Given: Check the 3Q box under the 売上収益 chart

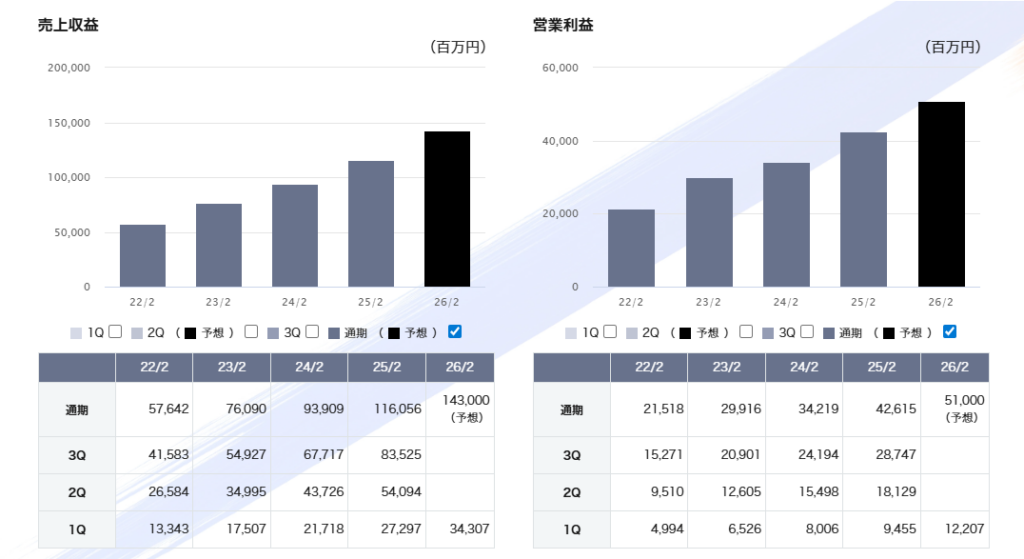Looking at the screenshot, I should pyautogui.click(x=312, y=332).
